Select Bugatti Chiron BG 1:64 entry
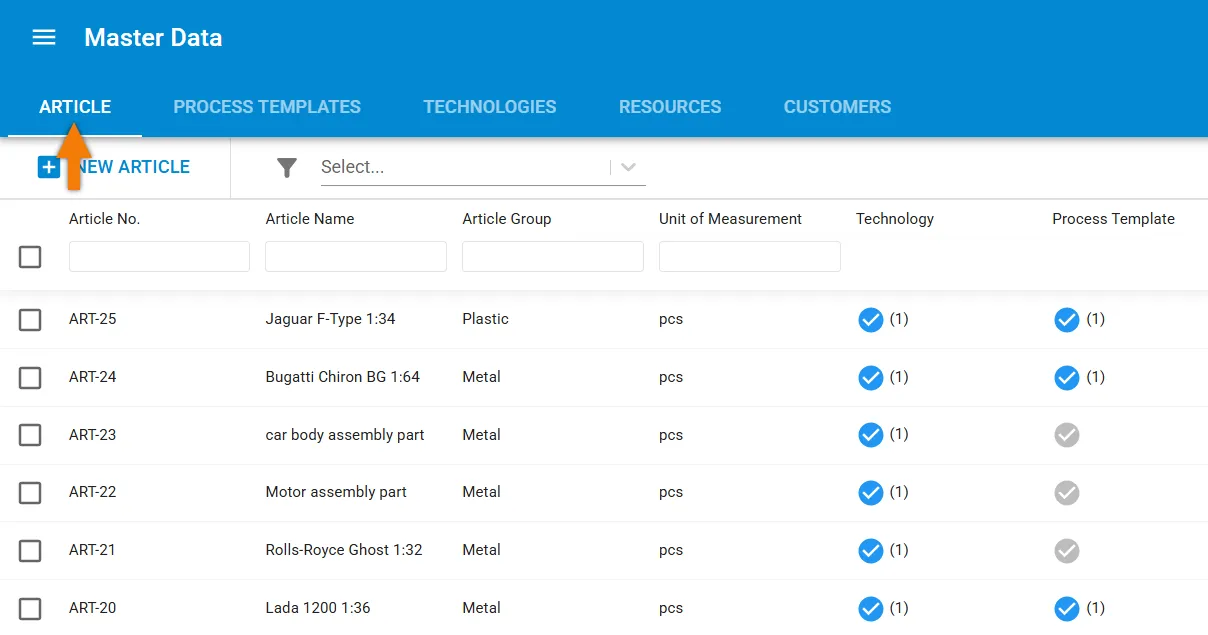This screenshot has height=635, width=1208. (x=343, y=377)
